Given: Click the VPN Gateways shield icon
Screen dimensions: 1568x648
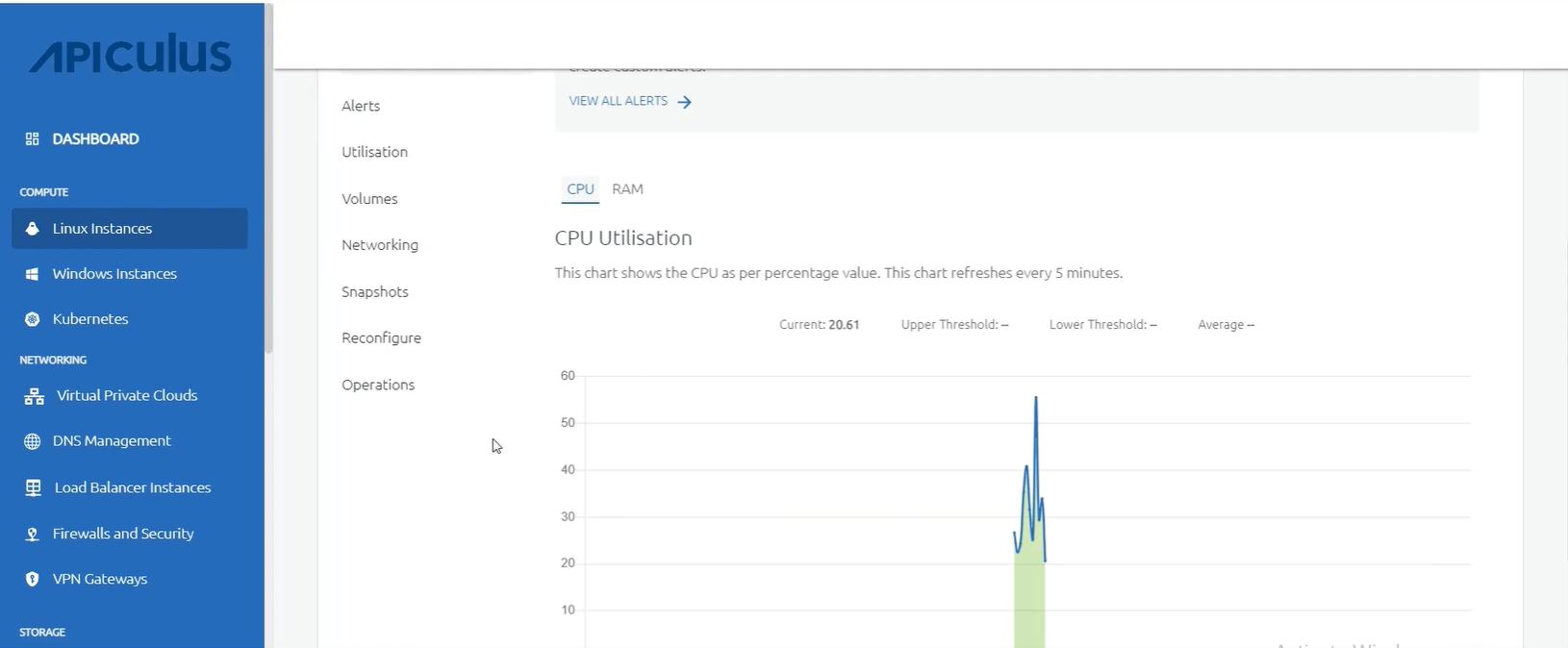Looking at the screenshot, I should [x=32, y=579].
